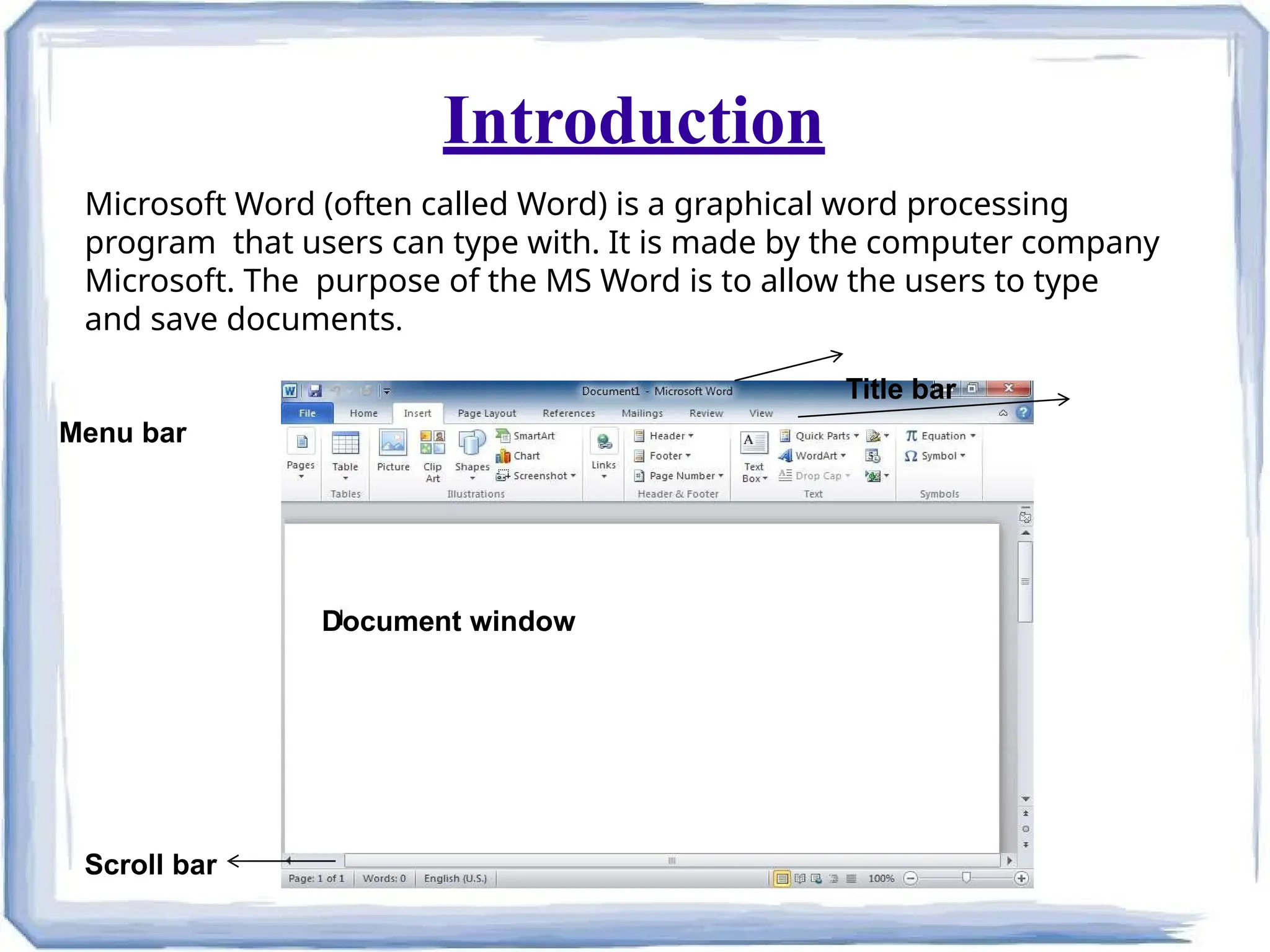Switch to the Page Layout tab
Screen dimensions: 1270x952
(x=487, y=413)
